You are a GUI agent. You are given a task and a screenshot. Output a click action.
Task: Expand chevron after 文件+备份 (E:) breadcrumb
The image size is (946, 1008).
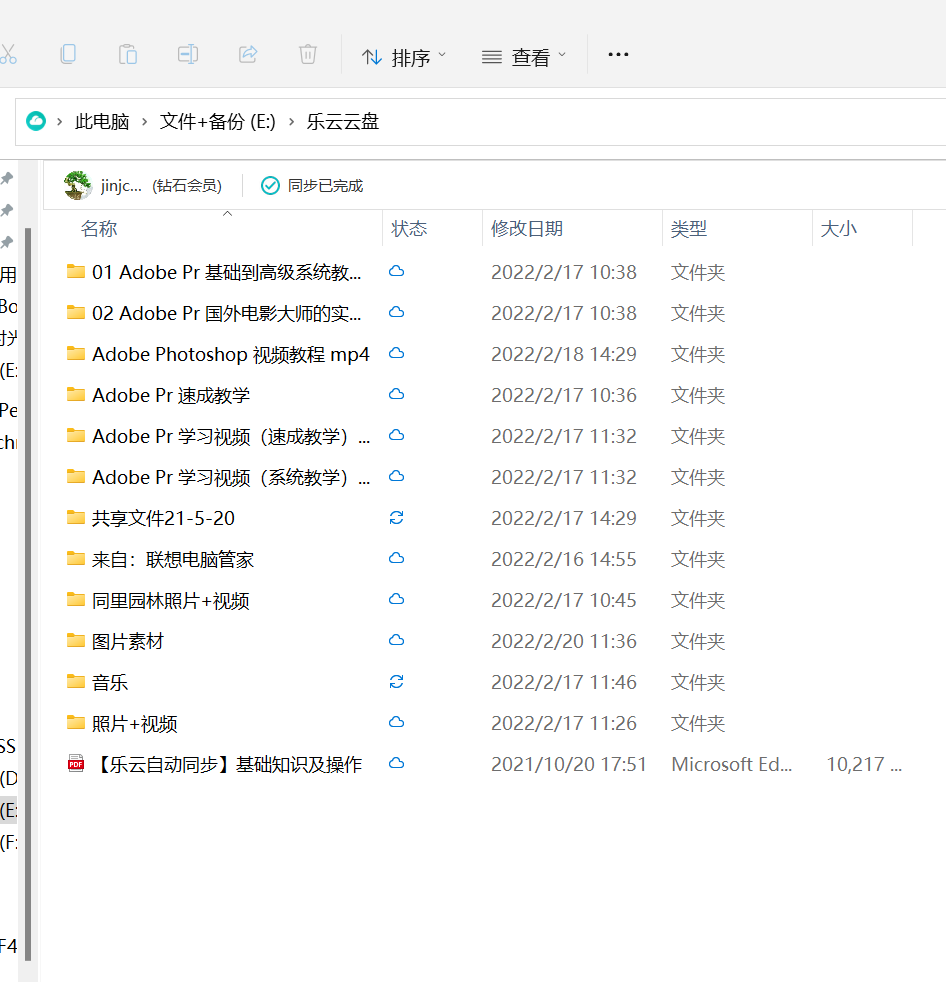click(x=291, y=122)
